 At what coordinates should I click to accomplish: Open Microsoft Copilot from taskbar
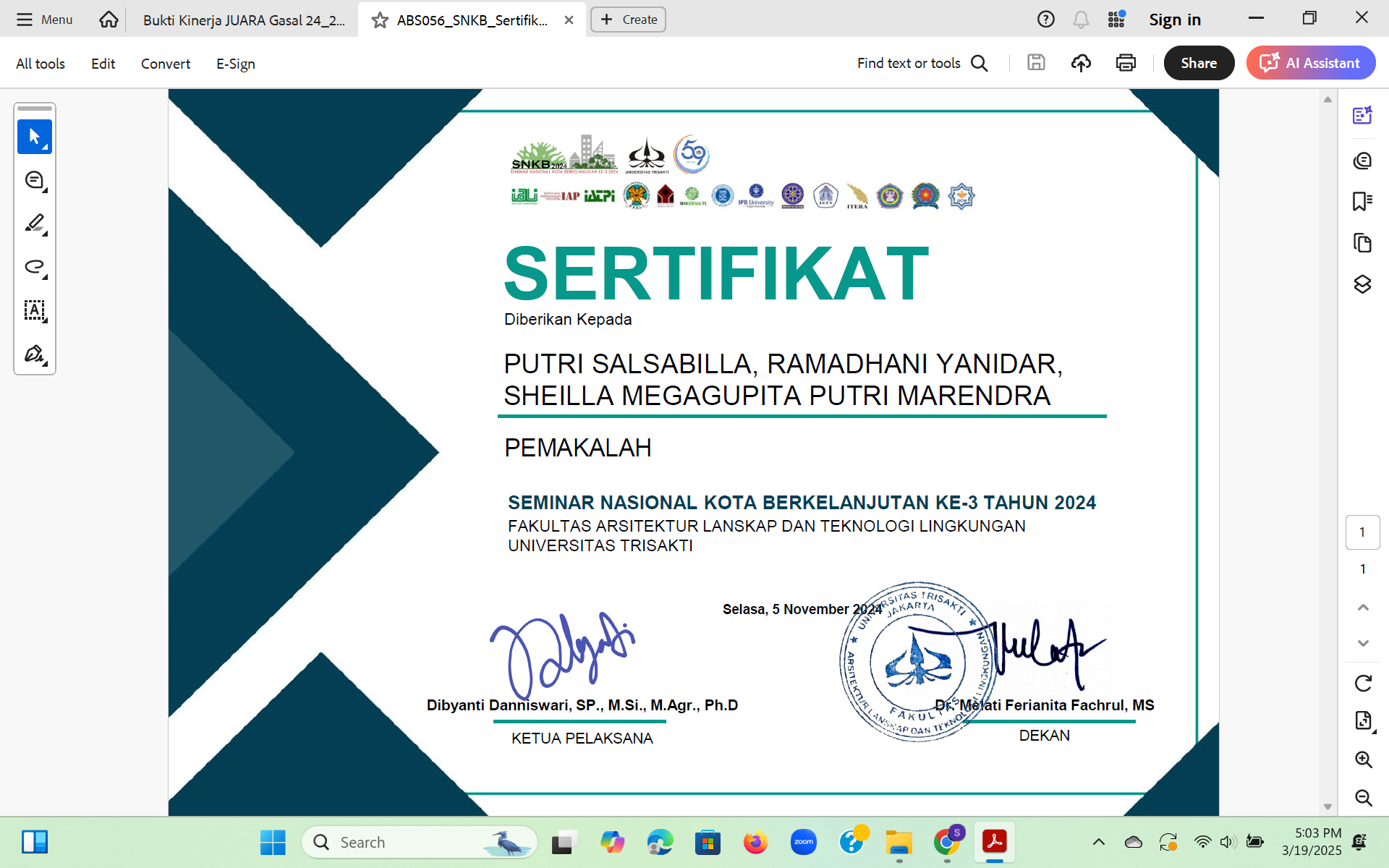[x=612, y=843]
